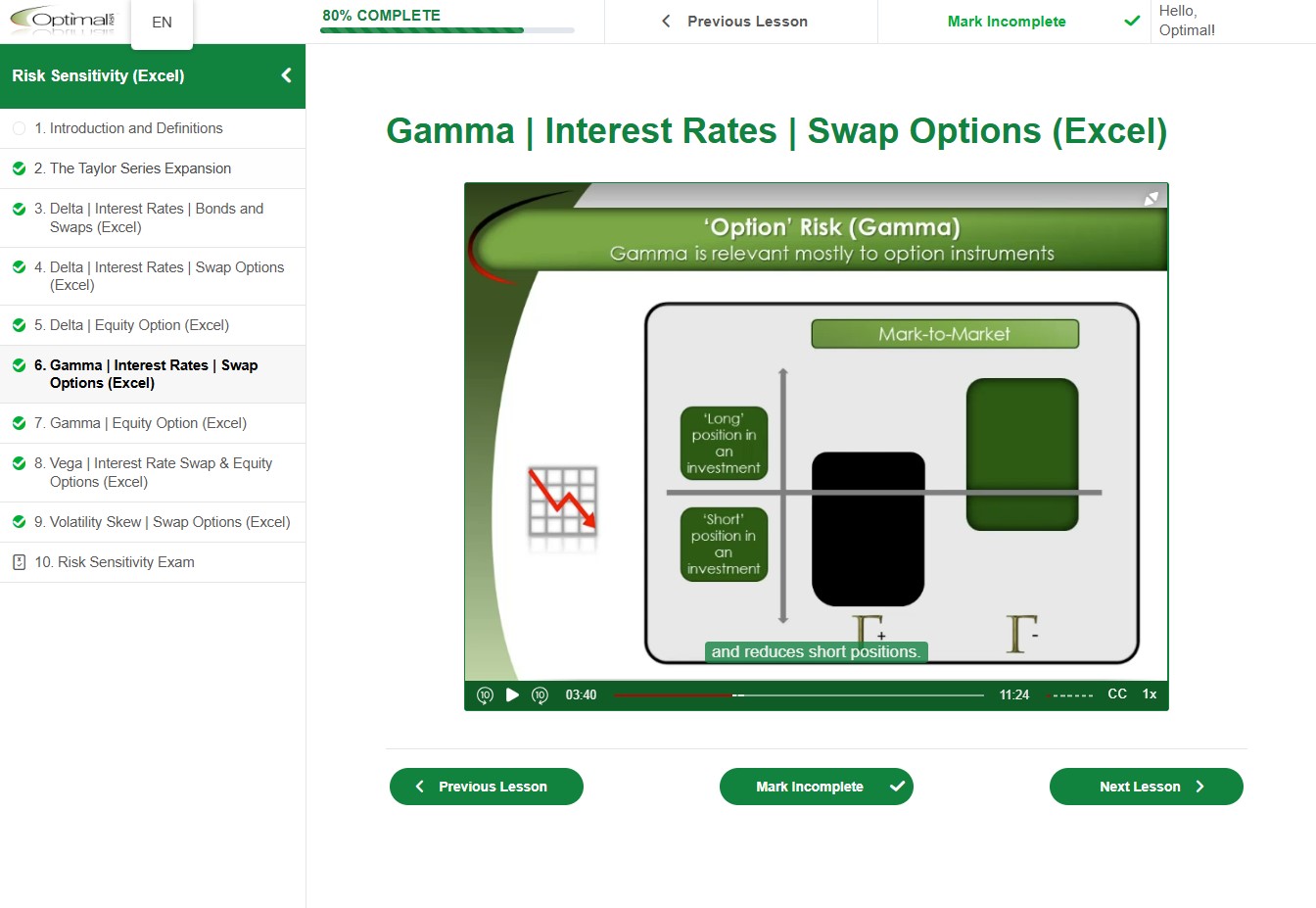Screen dimensions: 1316x908
Task: Go back using top Previous Lesson link
Action: (x=735, y=22)
